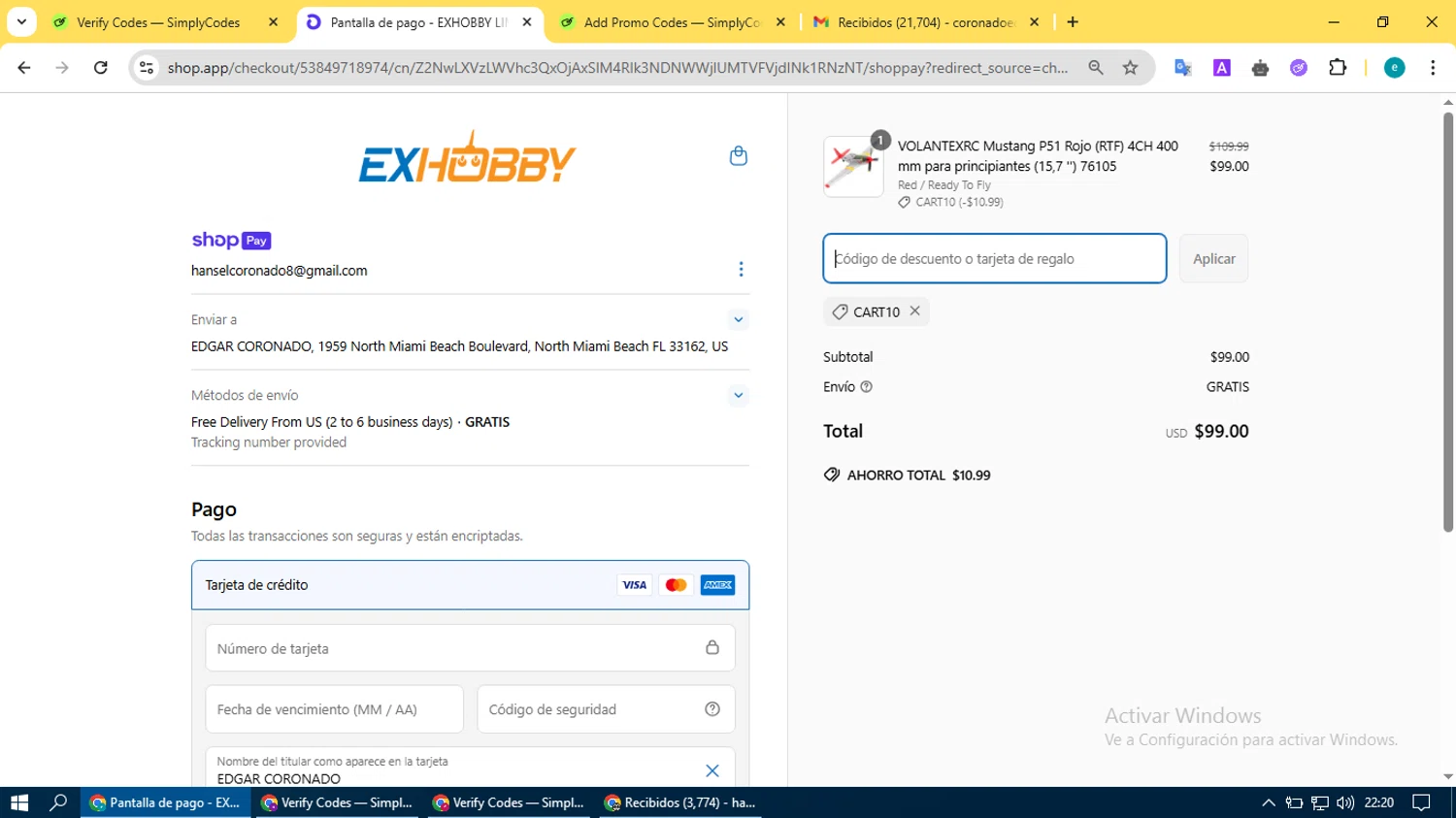Show hidden system tray icons
Image resolution: width=1456 pixels, height=818 pixels.
pos(1268,802)
